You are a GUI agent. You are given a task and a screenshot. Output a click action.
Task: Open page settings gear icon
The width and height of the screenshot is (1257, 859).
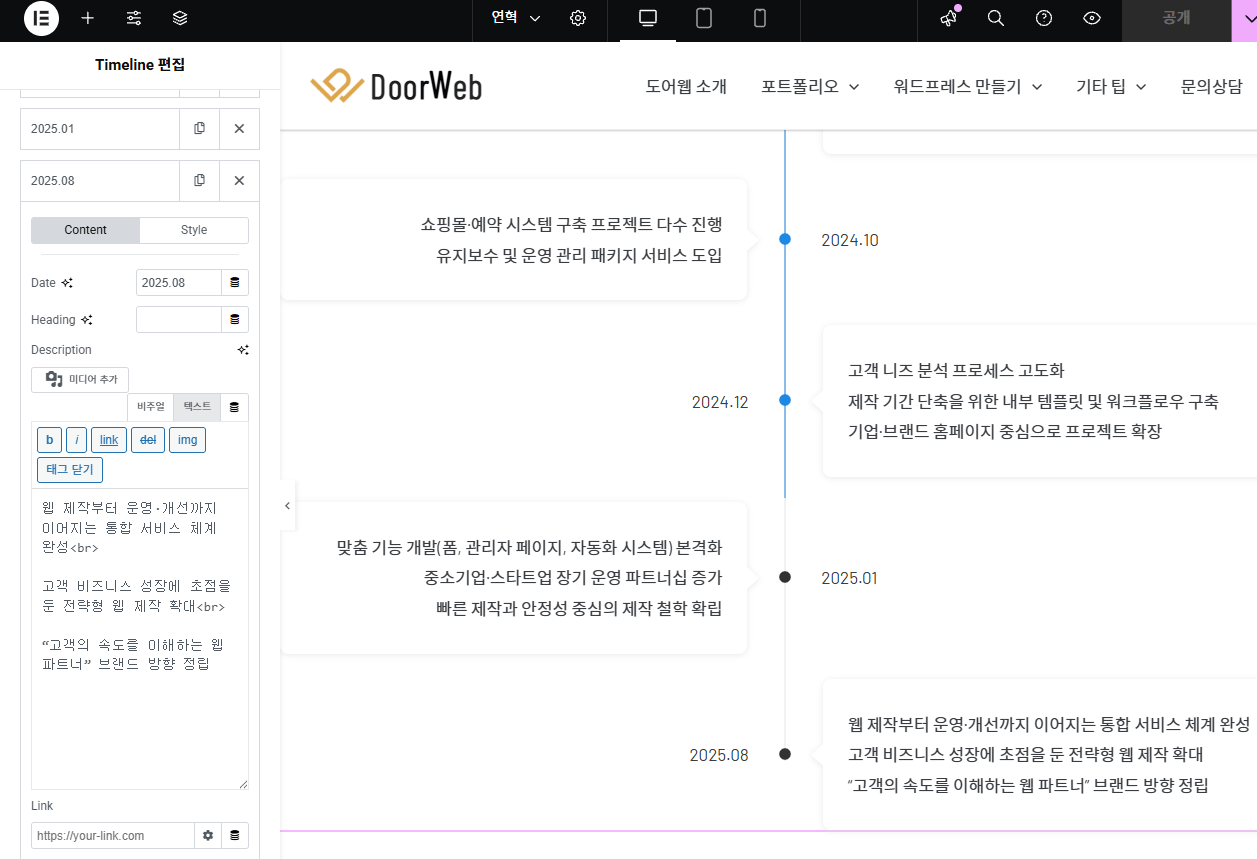(x=578, y=19)
